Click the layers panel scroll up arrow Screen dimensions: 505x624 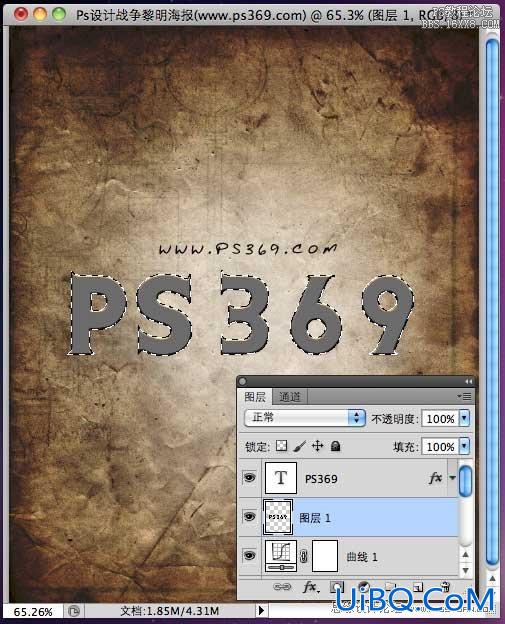(466, 554)
